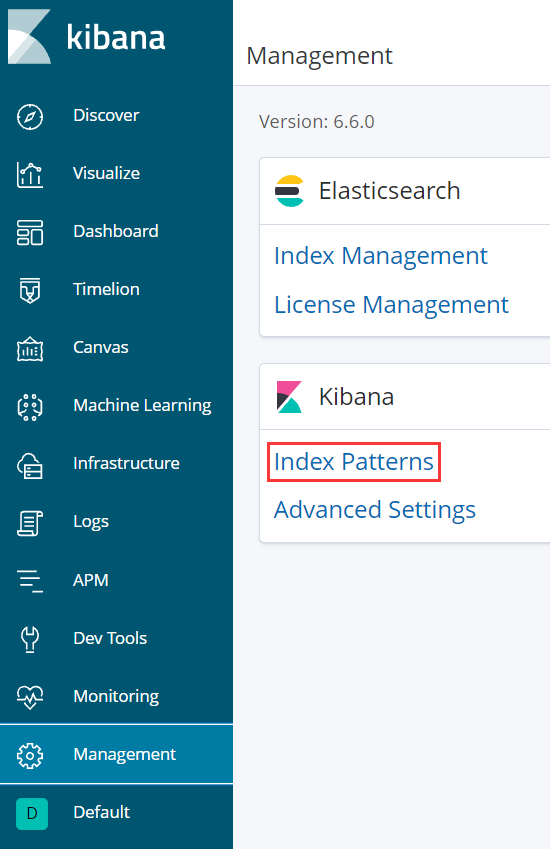
Task: Go to the Visualize menu label
Action: (x=107, y=173)
